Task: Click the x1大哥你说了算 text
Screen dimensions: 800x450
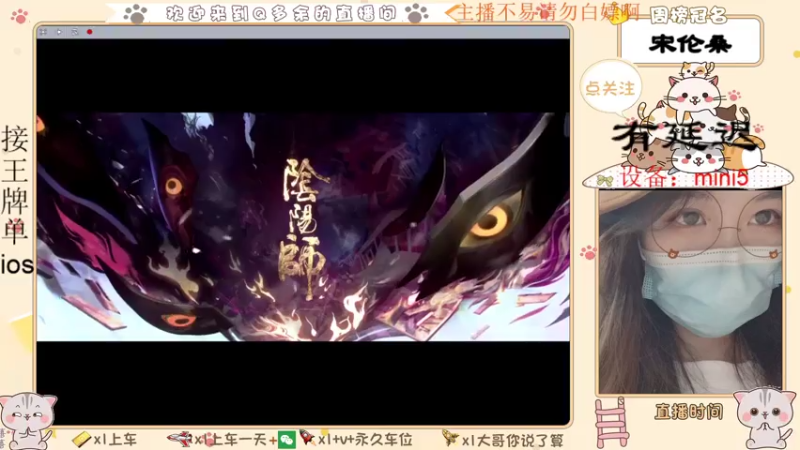Action: click(513, 440)
